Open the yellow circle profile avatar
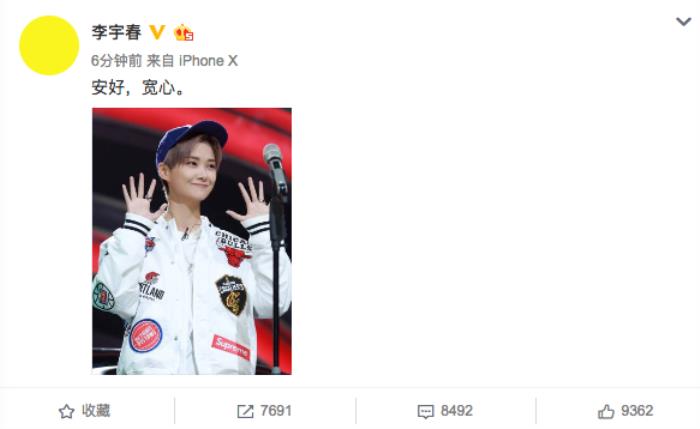Screen dimensions: 700x429 click(x=49, y=45)
